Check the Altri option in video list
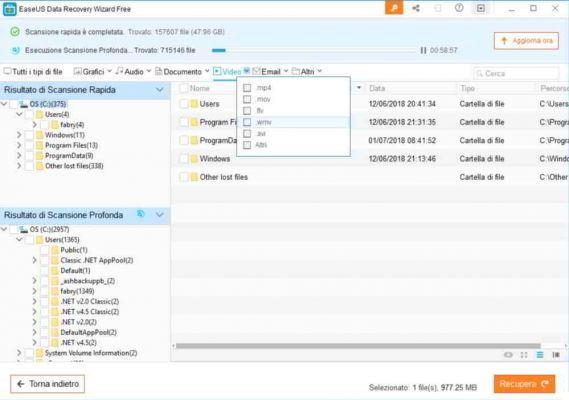Screen dimensions: 569x400 pyautogui.click(x=247, y=145)
